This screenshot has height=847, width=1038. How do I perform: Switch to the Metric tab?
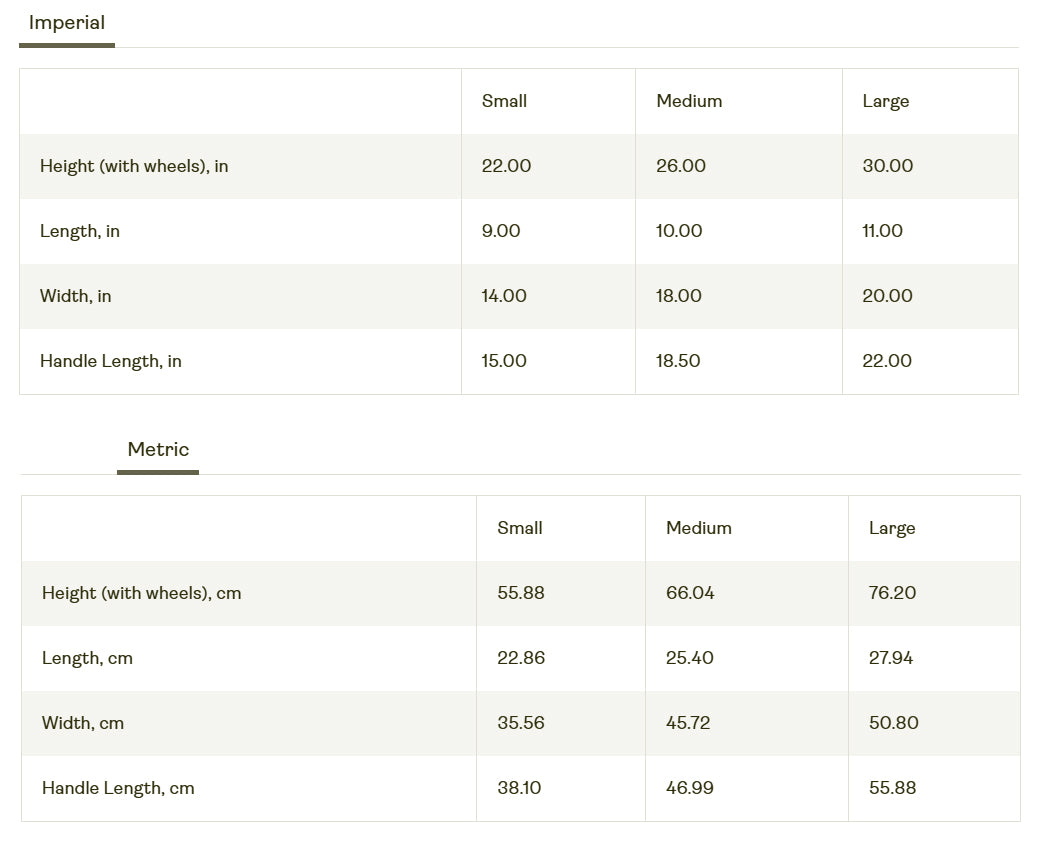tap(158, 450)
